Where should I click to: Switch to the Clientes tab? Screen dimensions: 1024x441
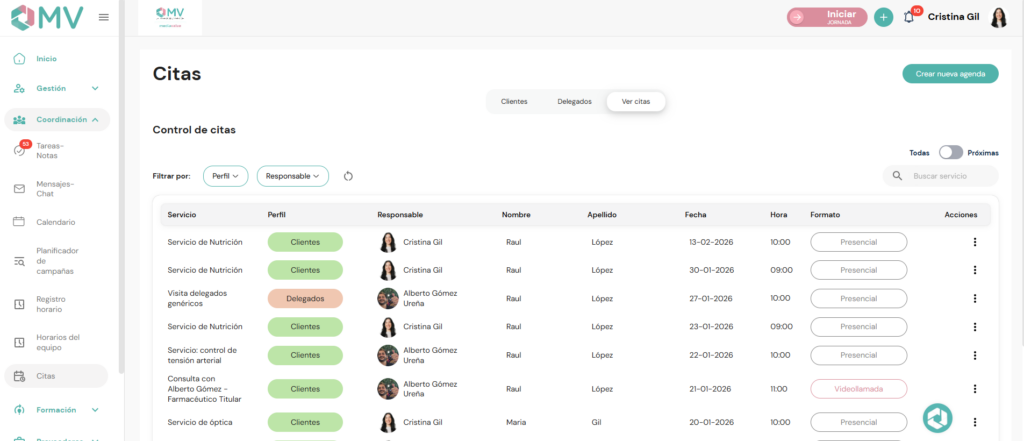[514, 101]
